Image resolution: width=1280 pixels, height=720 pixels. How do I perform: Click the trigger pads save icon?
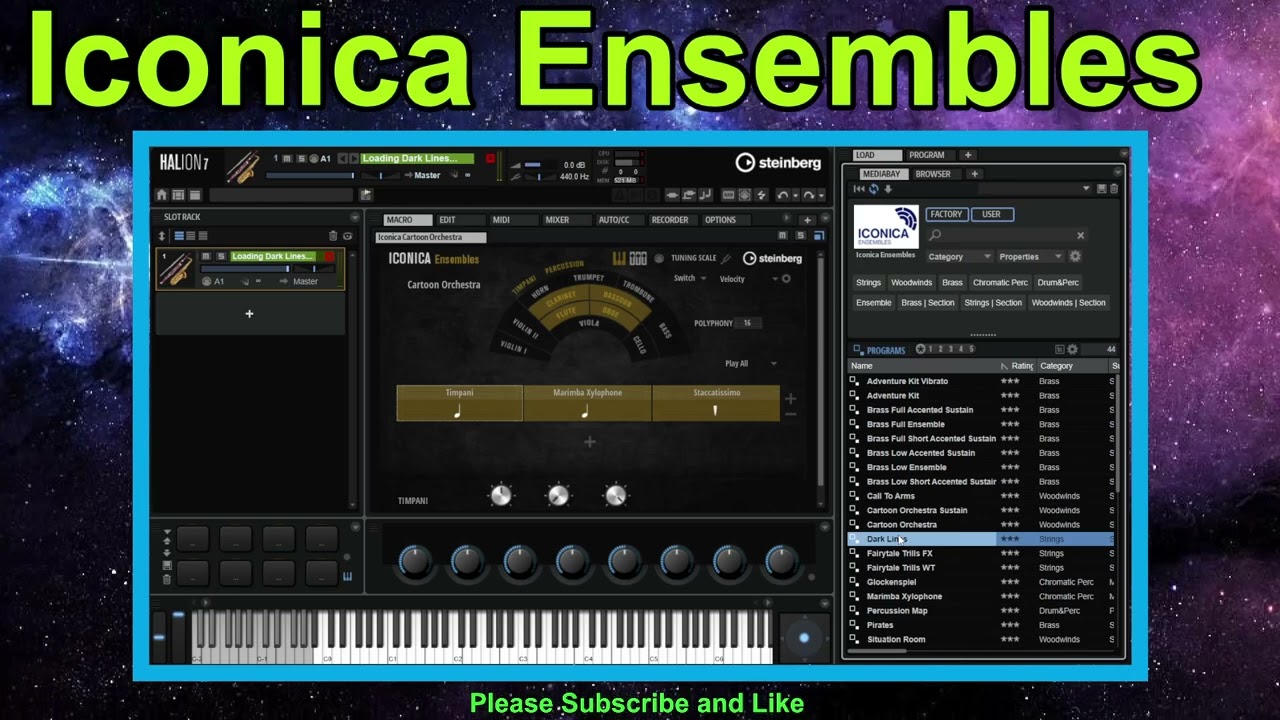167,565
